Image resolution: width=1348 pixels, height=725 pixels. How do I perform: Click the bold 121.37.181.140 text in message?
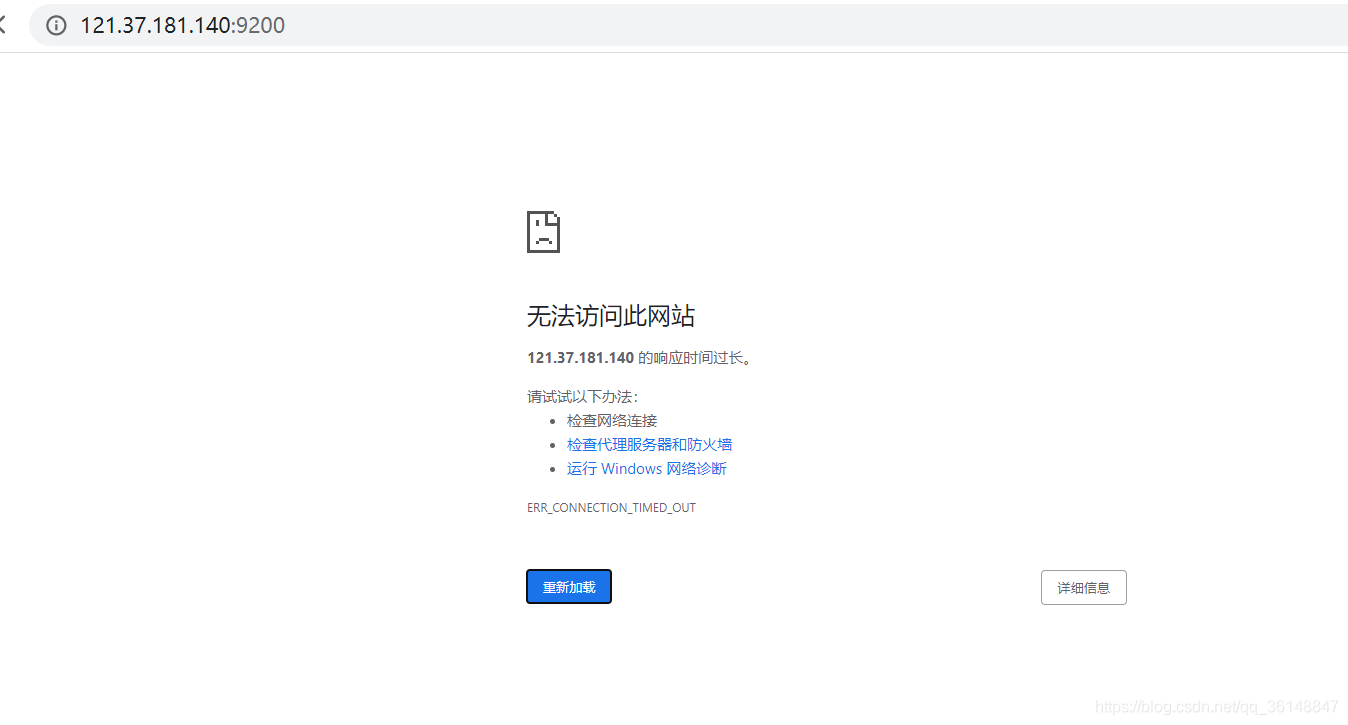coord(580,358)
